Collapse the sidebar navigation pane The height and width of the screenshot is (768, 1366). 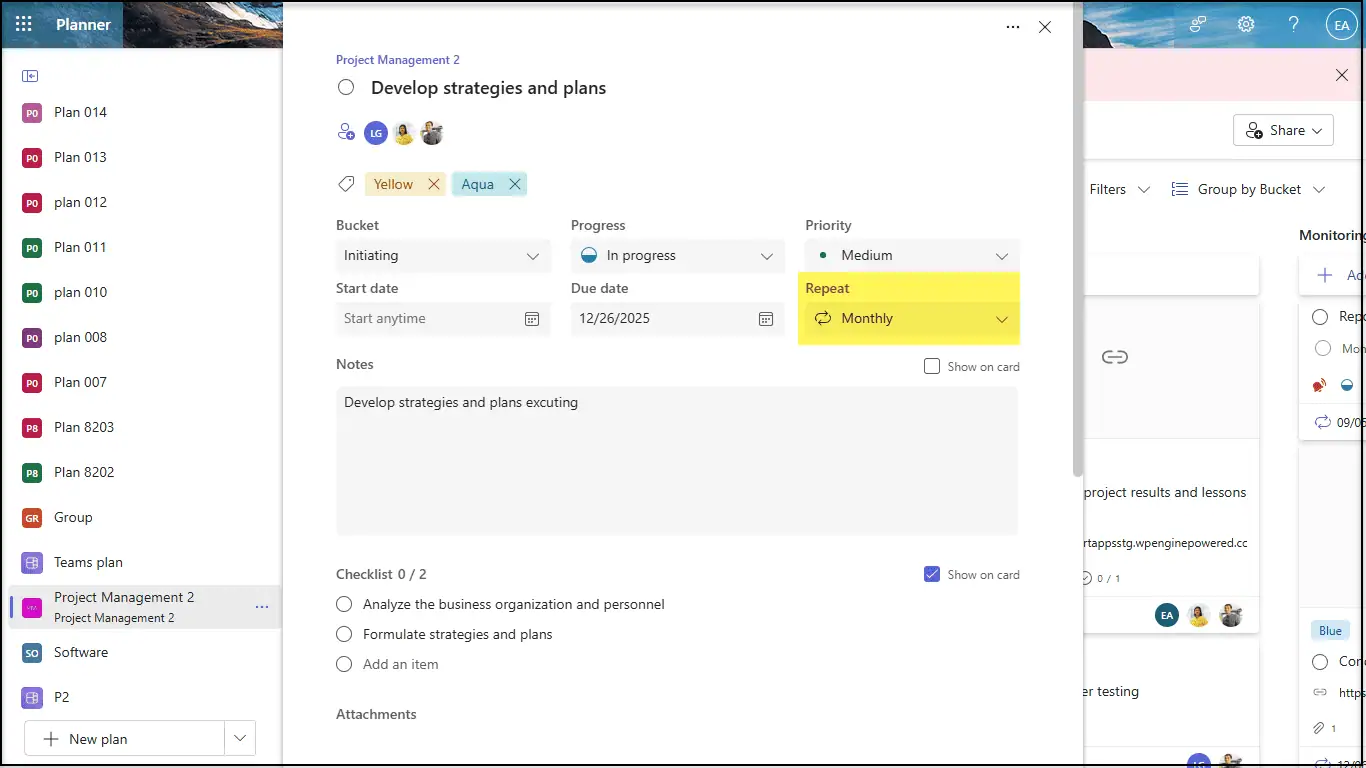click(x=30, y=76)
